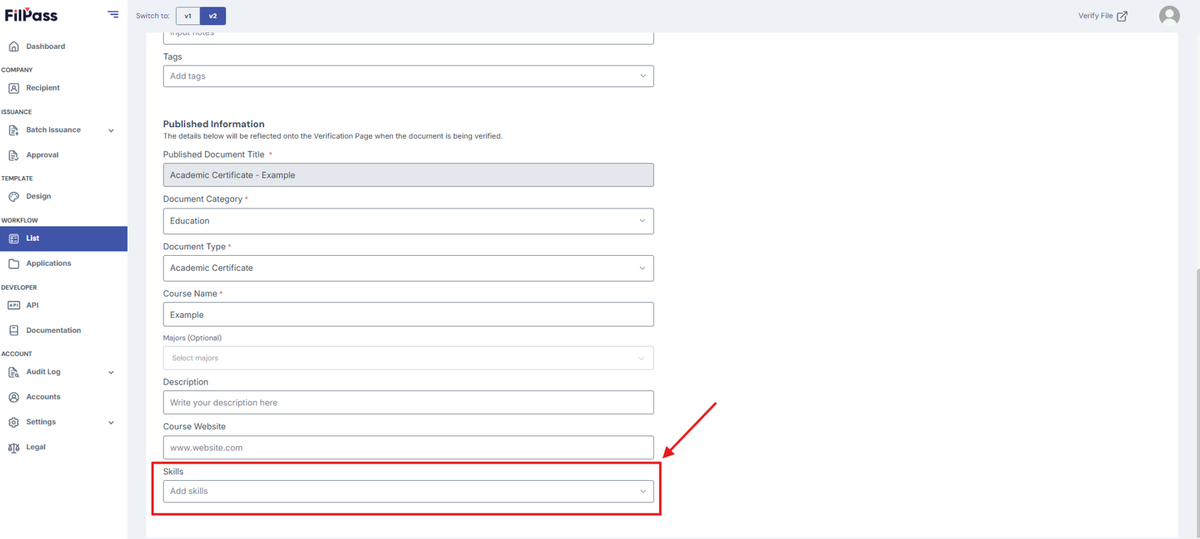Click the Published Document Title field
1200x539 pixels.
(408, 175)
